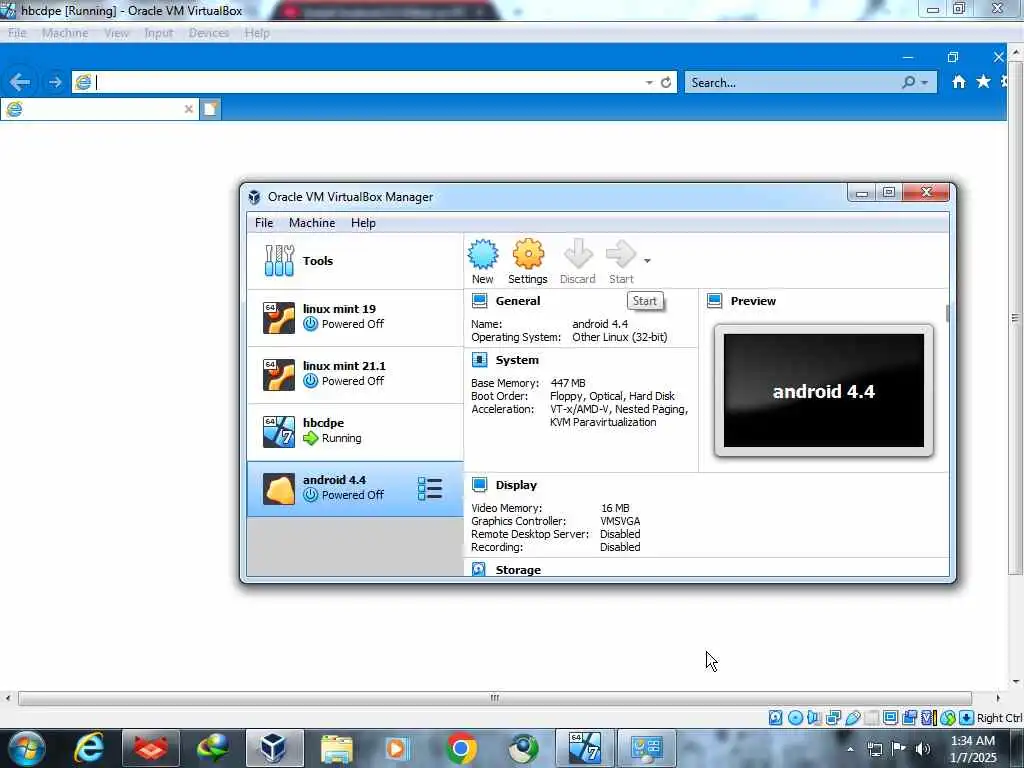Screen dimensions: 1024x768
Task: Click the keyboard capture host key icon
Action: [967, 718]
